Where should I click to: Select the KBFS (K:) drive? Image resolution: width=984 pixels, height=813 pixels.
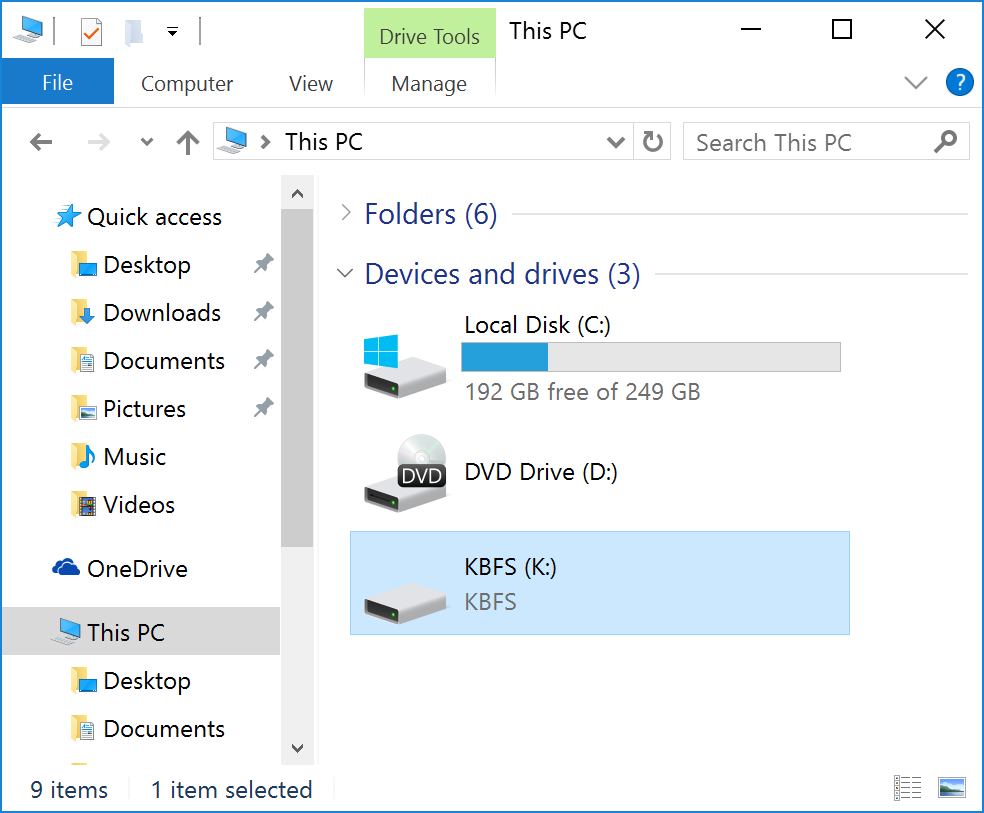coord(599,583)
